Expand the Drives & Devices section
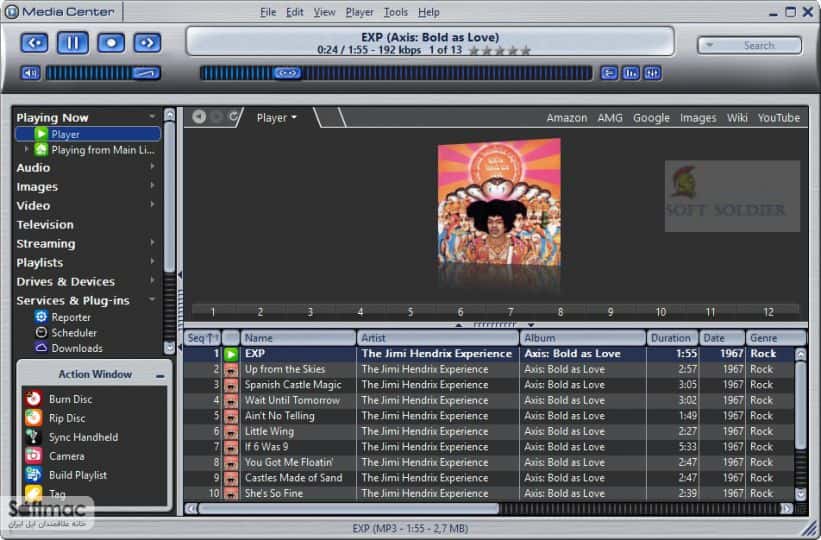The image size is (821, 540). pos(152,280)
